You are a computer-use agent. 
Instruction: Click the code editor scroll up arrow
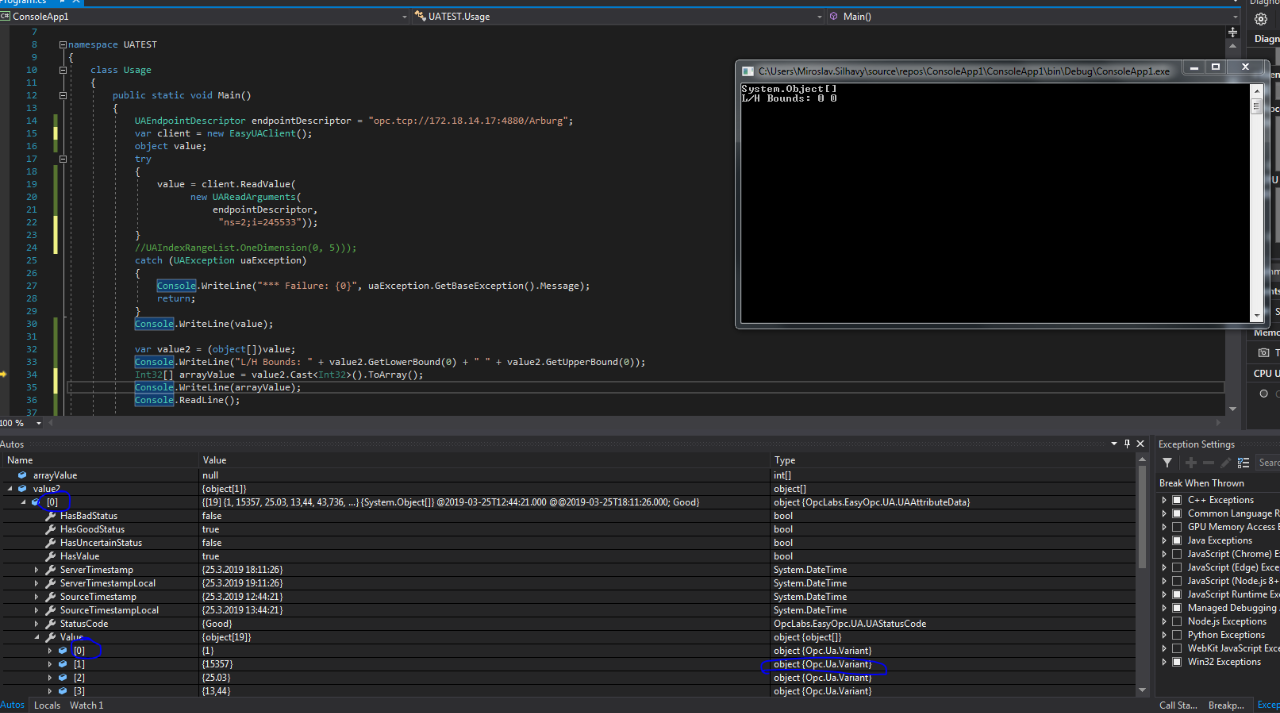click(1232, 47)
